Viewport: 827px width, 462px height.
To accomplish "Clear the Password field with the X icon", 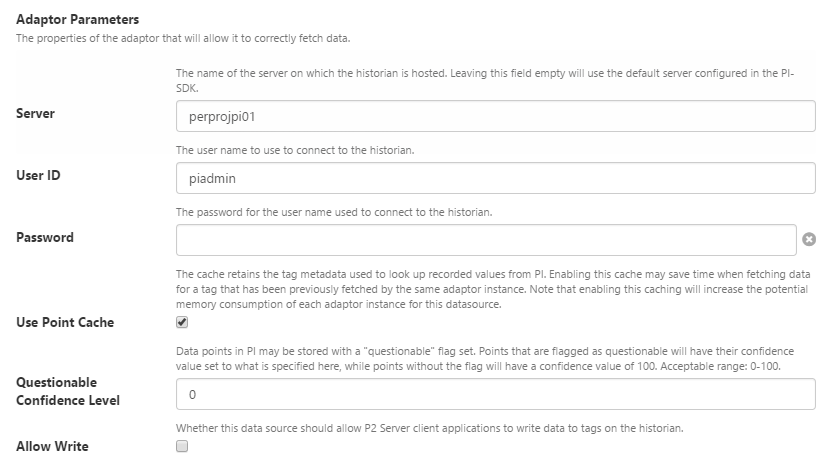I will pos(809,240).
